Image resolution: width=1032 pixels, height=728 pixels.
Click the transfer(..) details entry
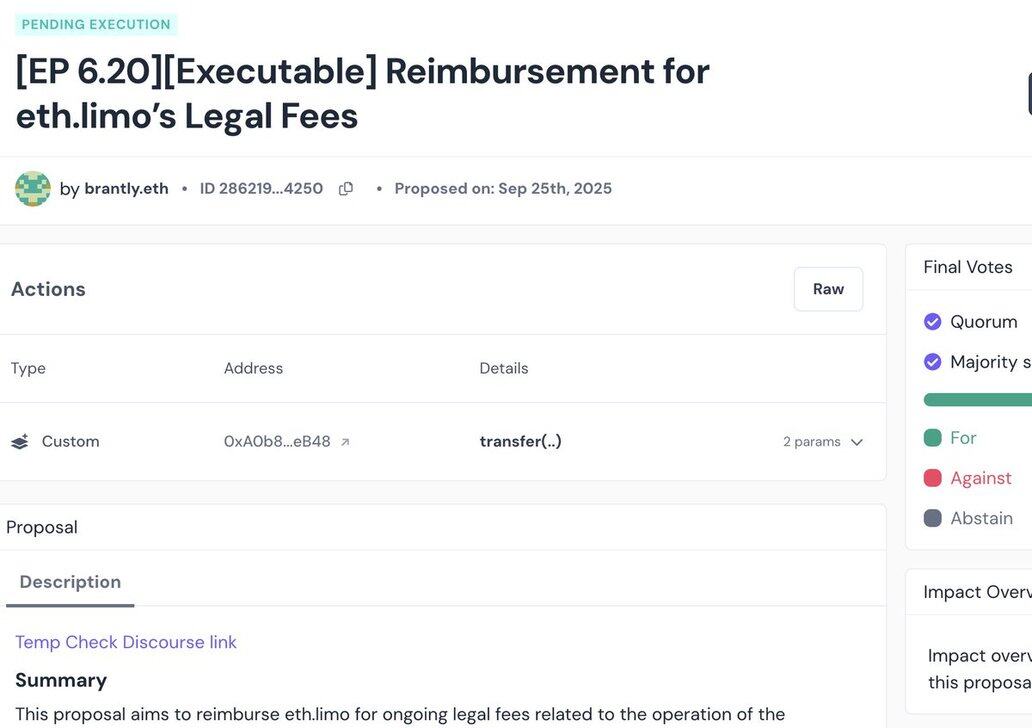(520, 442)
